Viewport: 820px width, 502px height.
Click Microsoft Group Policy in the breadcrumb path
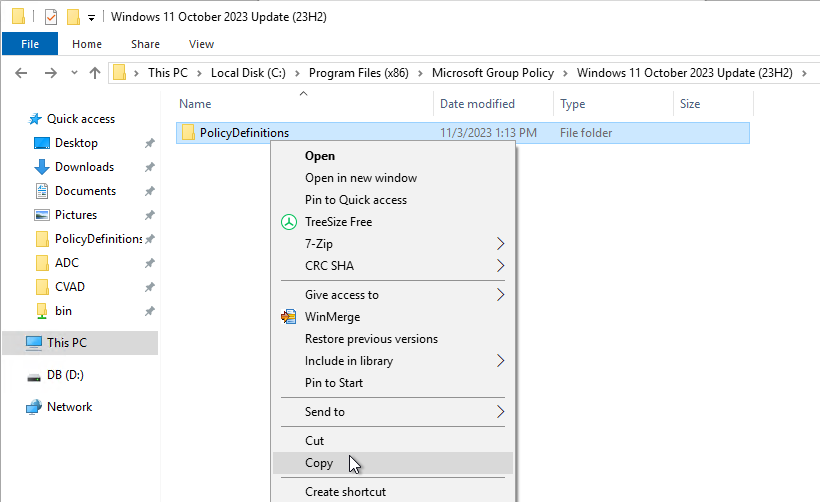pos(493,73)
